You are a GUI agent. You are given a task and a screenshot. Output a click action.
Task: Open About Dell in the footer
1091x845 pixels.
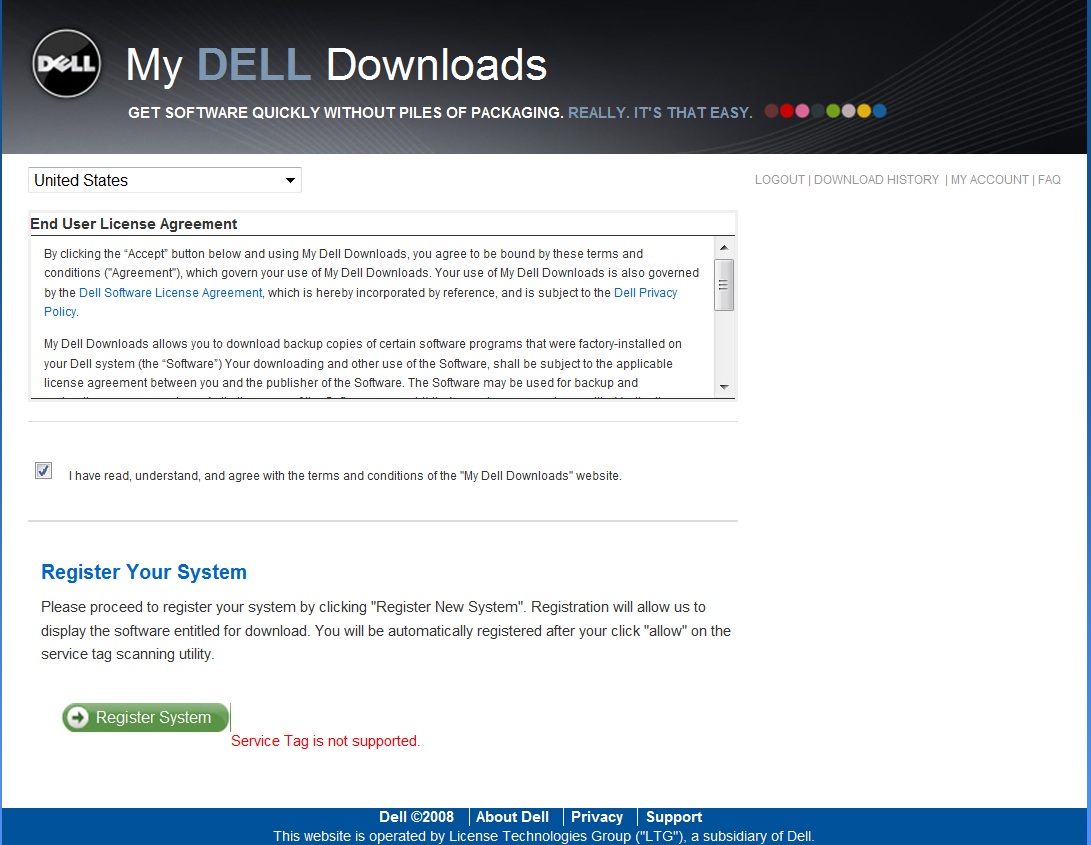512,817
